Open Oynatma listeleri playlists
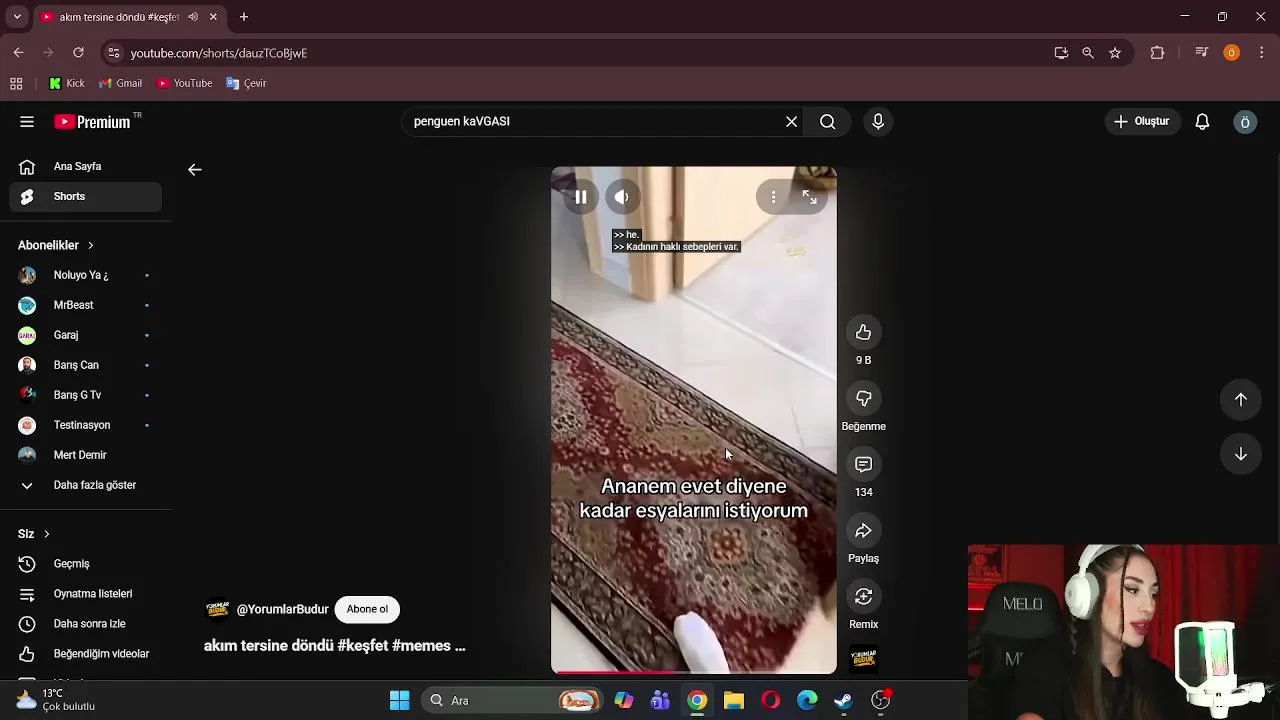 pos(86,594)
